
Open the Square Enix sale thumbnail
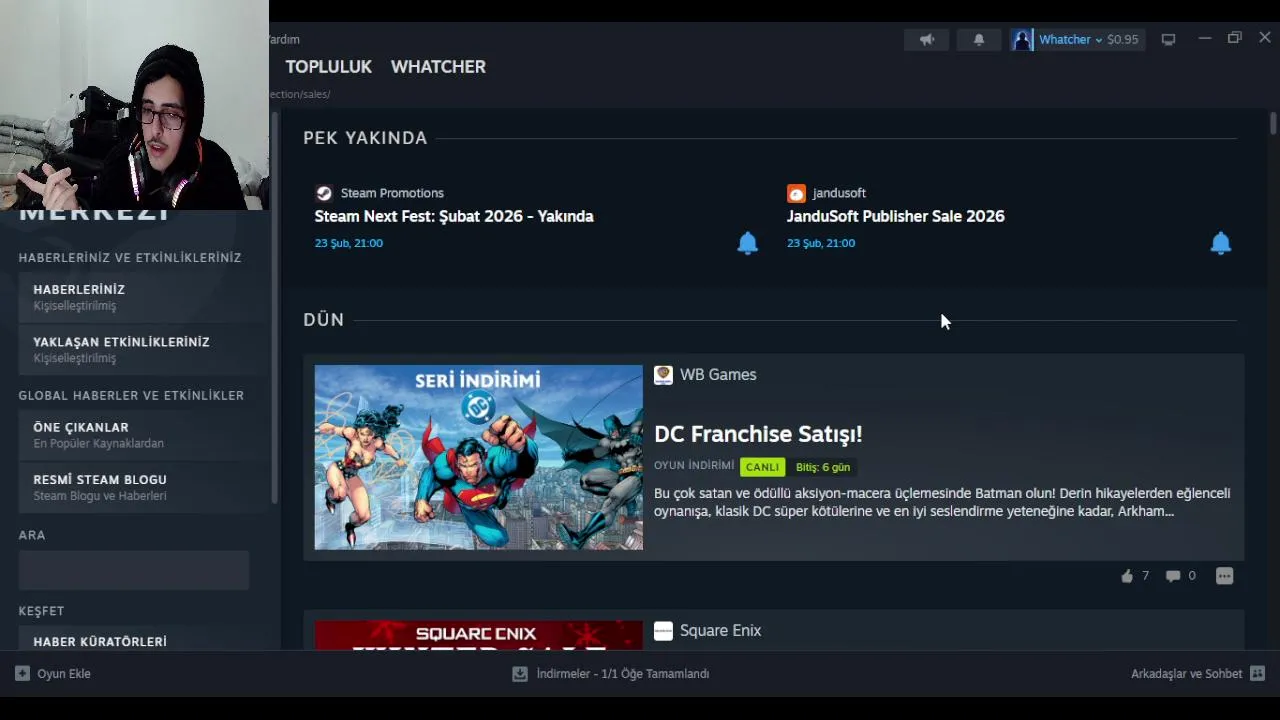point(479,635)
